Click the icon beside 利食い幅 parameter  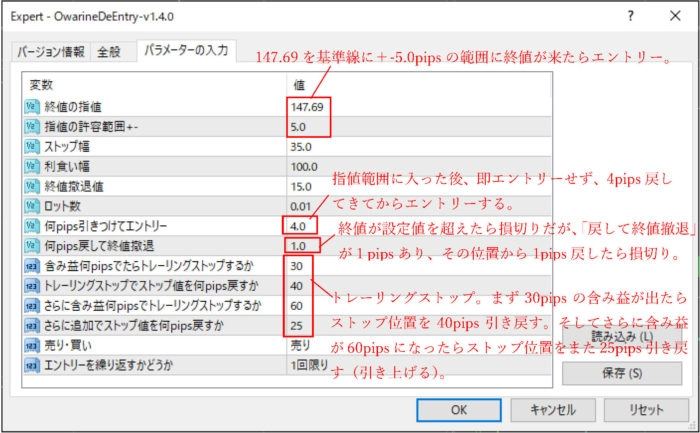32,167
